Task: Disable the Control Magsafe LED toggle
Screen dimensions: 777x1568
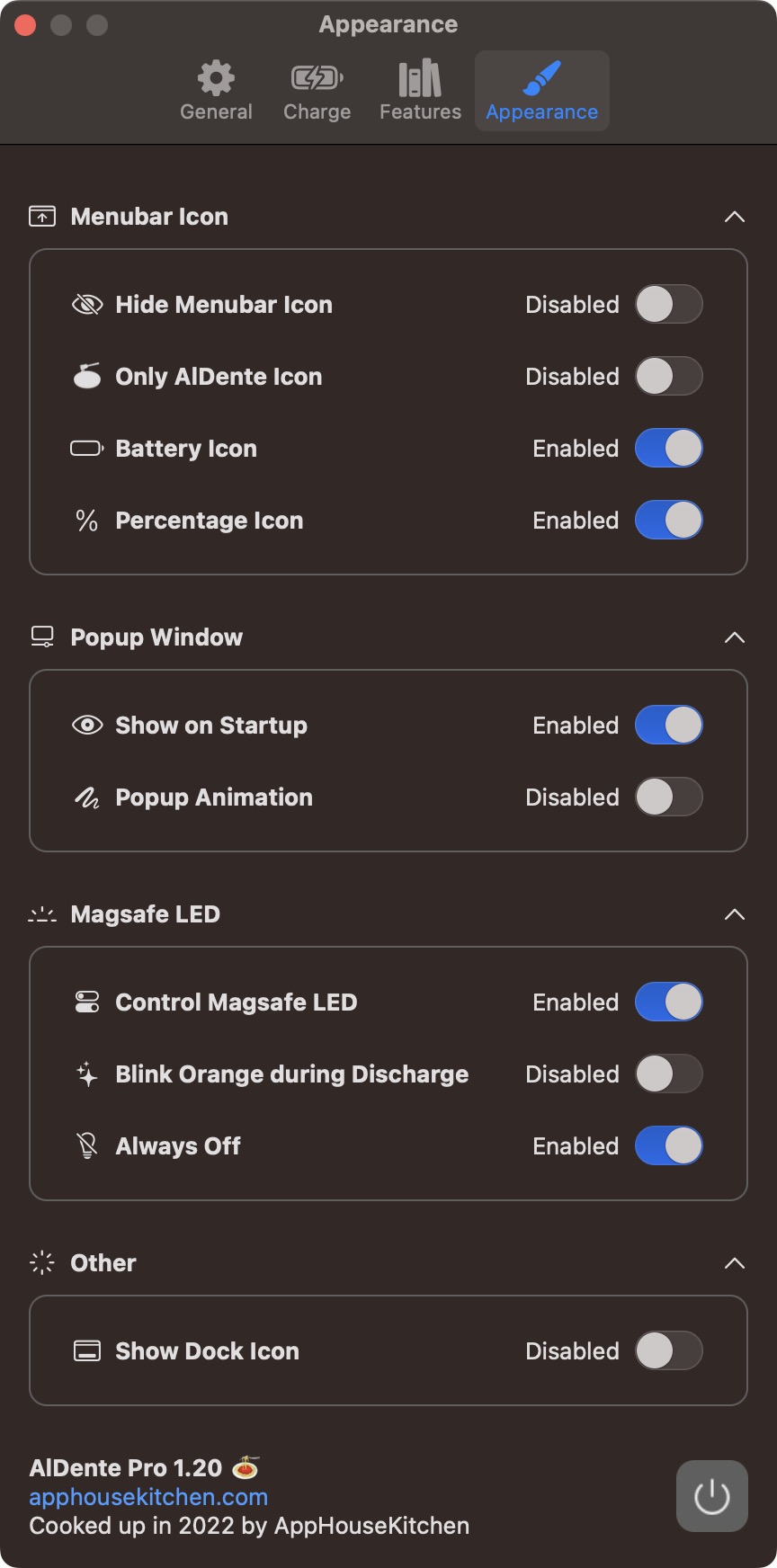Action: coord(668,1002)
